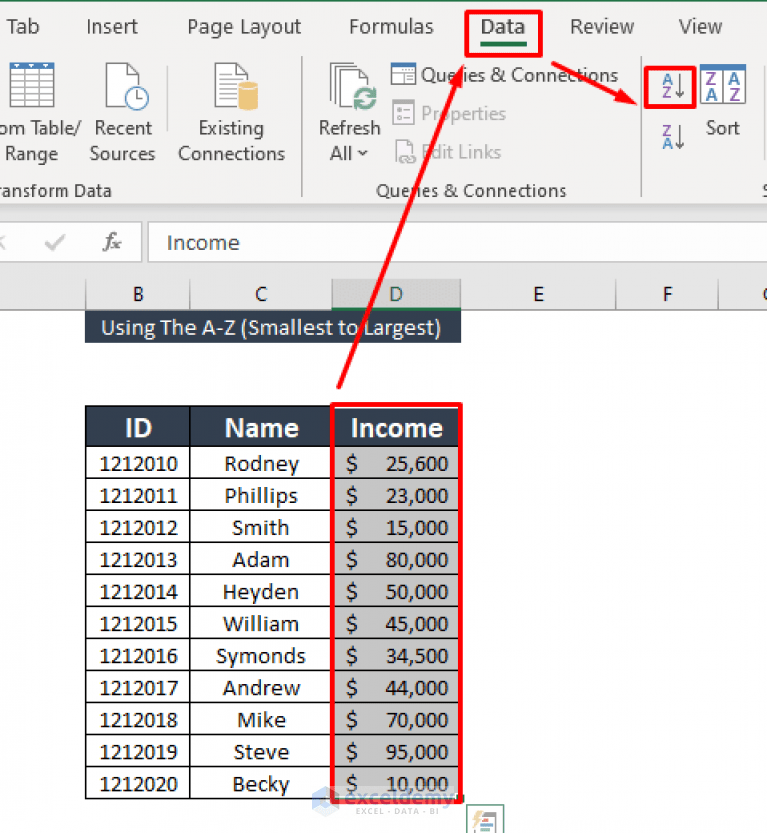Image resolution: width=767 pixels, height=833 pixels.
Task: Select income cell $70,000
Action: (x=396, y=719)
